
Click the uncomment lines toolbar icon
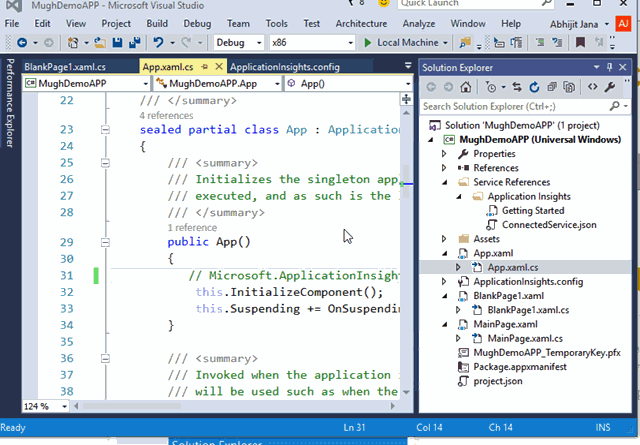coord(557,42)
